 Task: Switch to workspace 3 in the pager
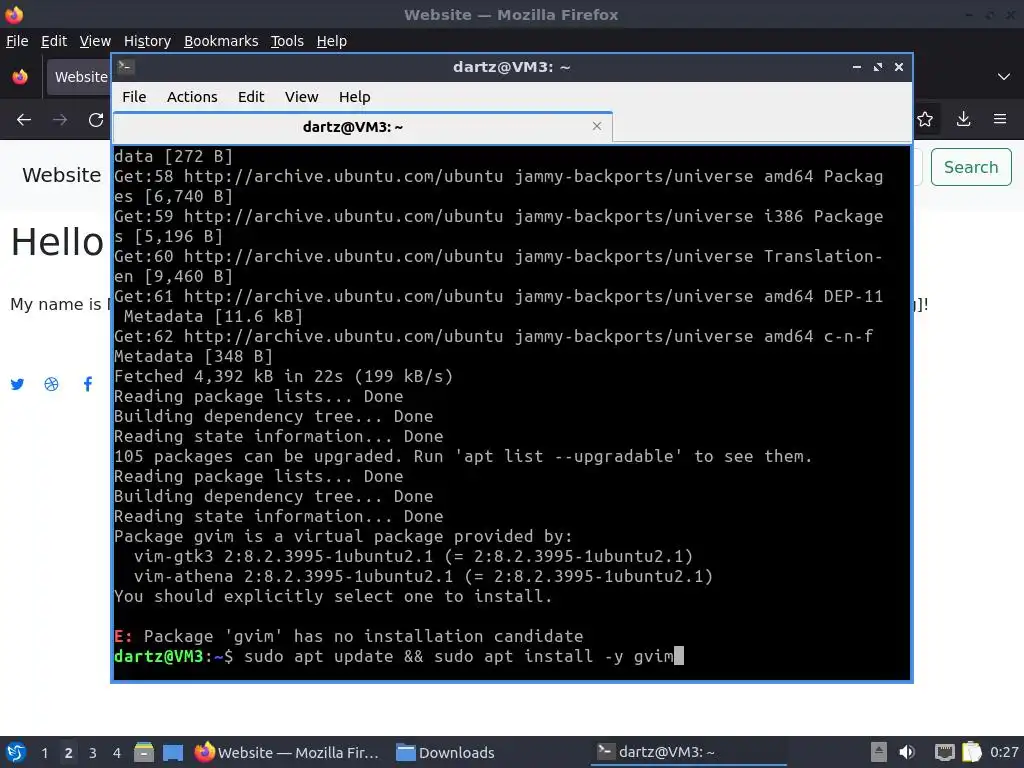[x=93, y=752]
